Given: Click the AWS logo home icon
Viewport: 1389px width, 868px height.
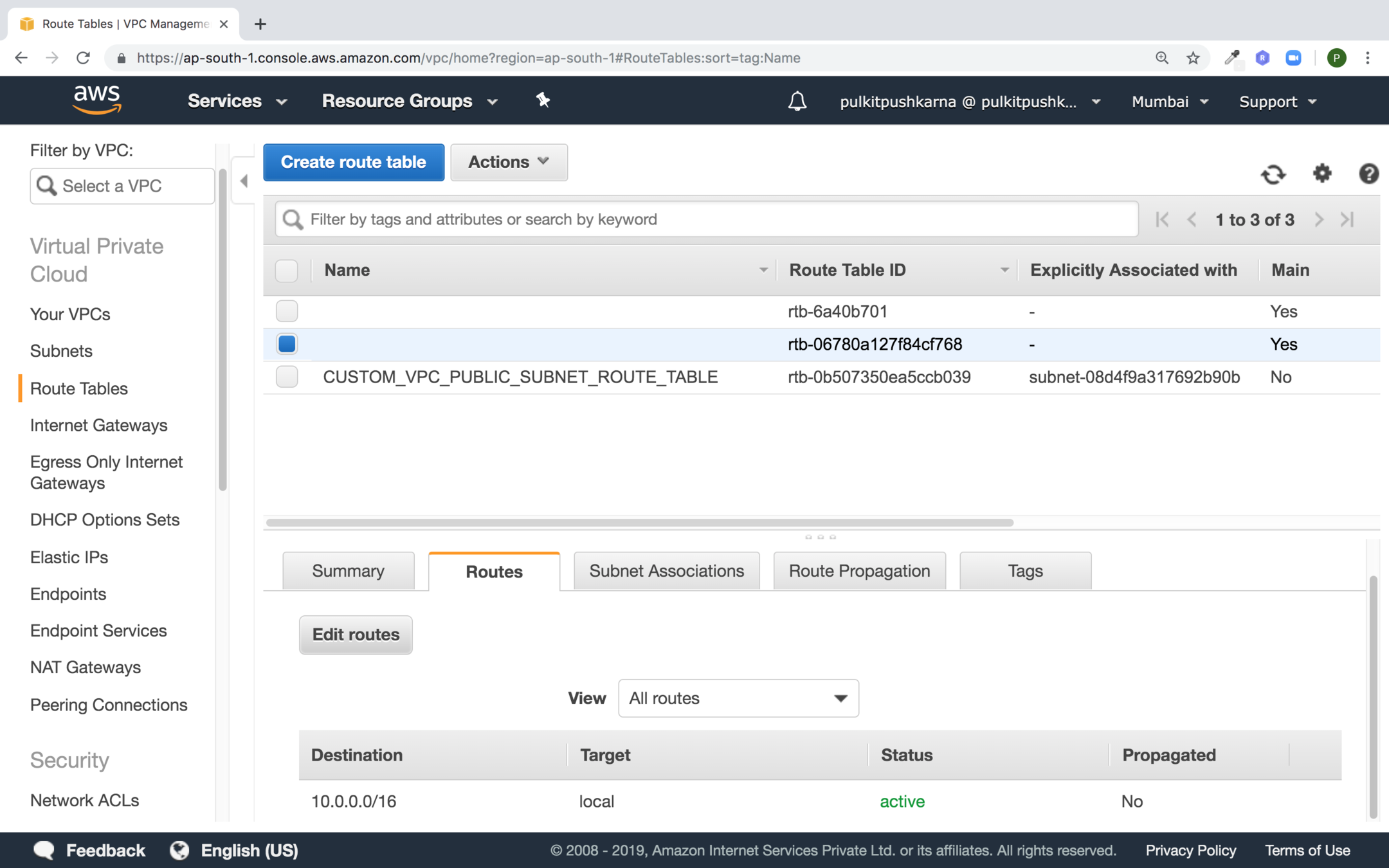Looking at the screenshot, I should coord(96,100).
